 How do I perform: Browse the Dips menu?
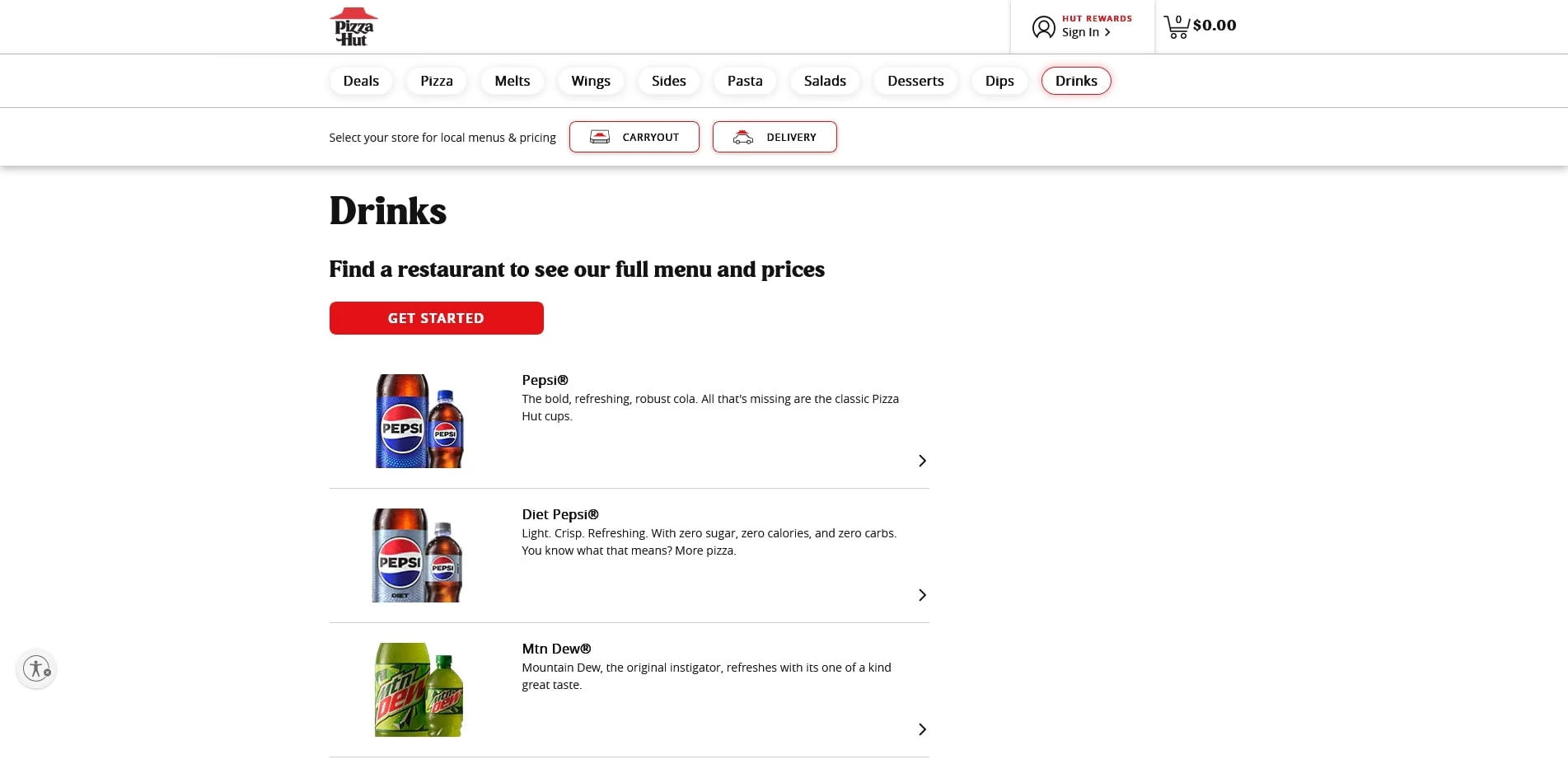999,80
